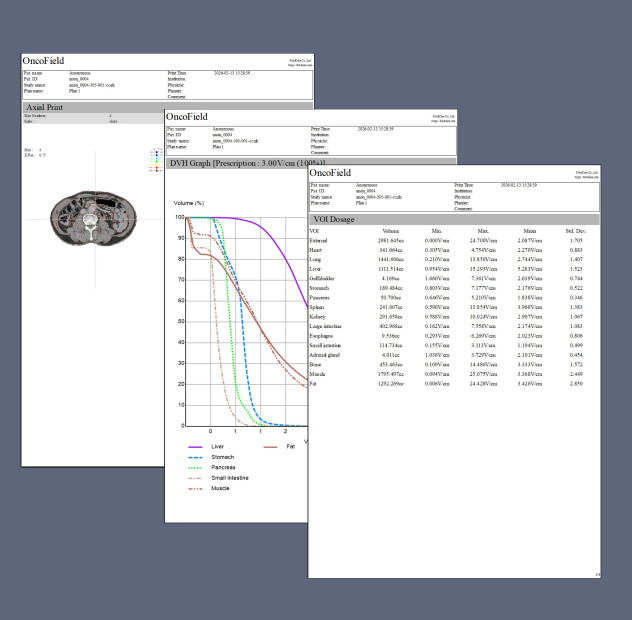The width and height of the screenshot is (632, 620).
Task: Click the Small intestine row name in VOI table
Action: click(325, 345)
